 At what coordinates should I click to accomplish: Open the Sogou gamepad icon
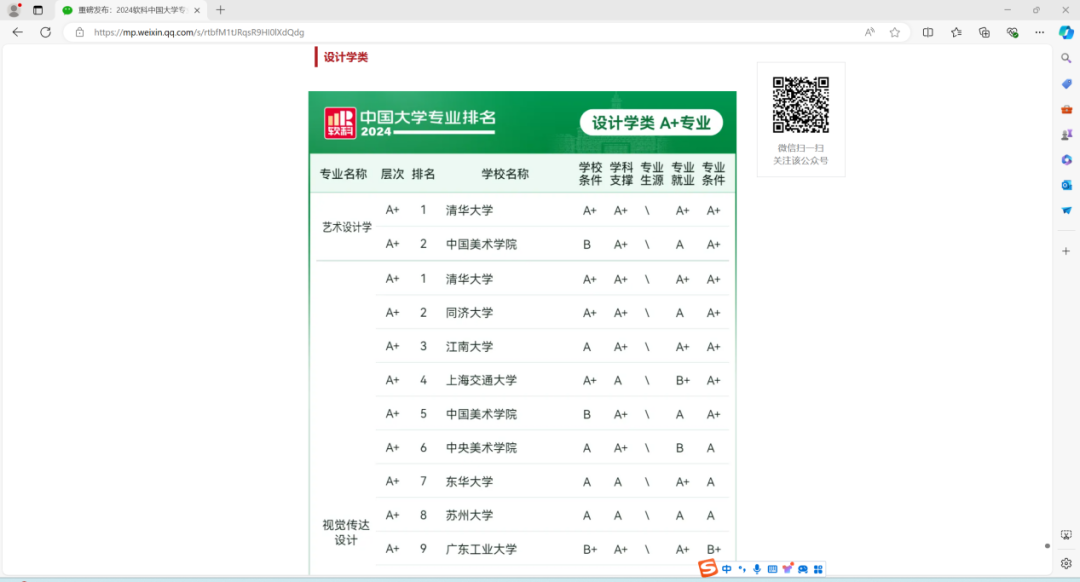pyautogui.click(x=803, y=569)
